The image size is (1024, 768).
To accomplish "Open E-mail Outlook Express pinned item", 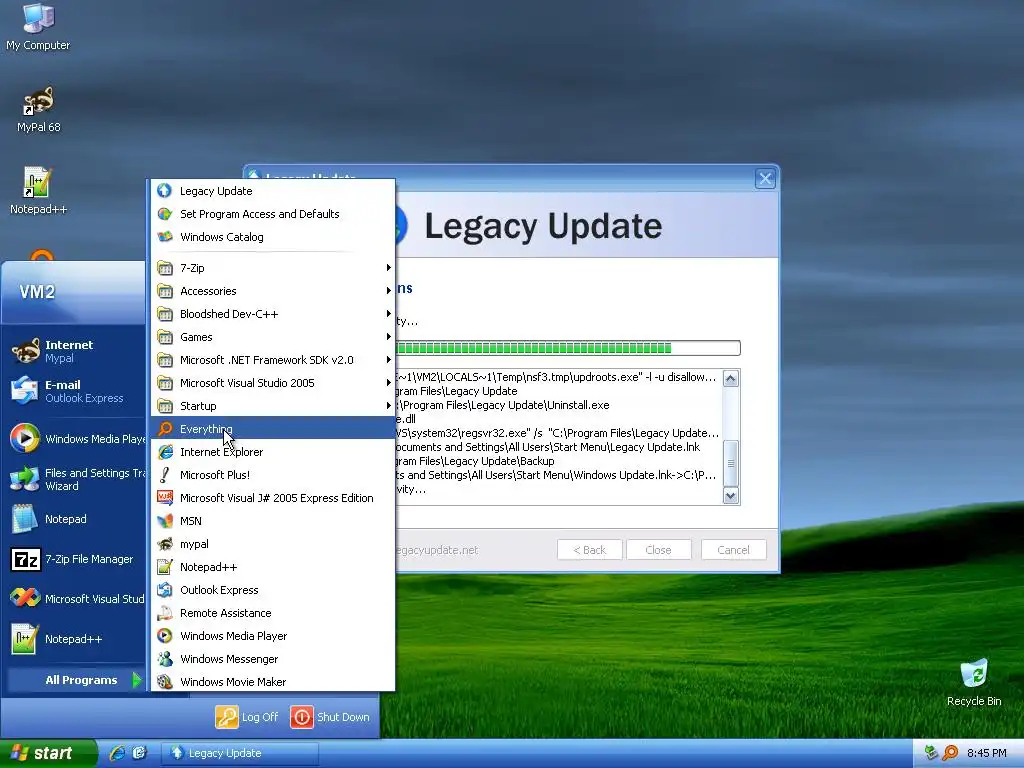I will point(75,391).
